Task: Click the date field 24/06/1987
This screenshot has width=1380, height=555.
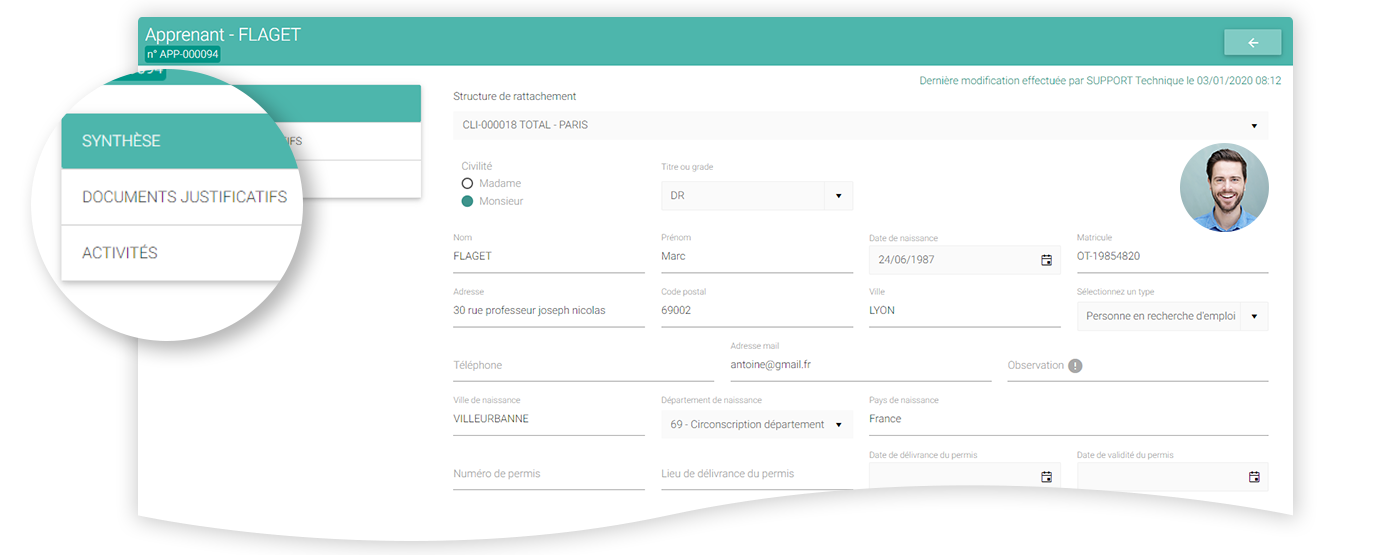Action: coord(964,260)
